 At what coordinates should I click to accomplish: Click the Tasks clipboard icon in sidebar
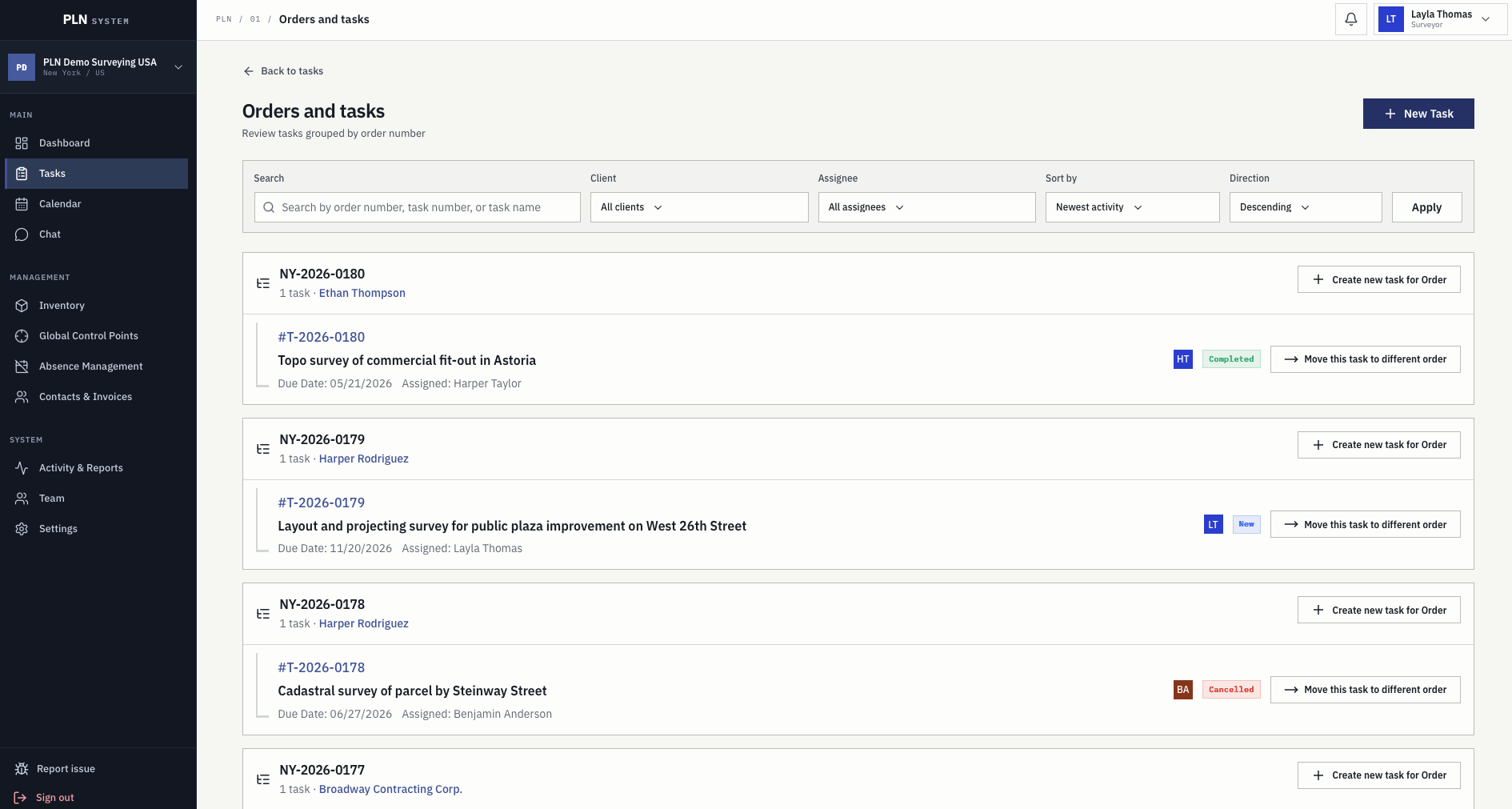point(22,174)
